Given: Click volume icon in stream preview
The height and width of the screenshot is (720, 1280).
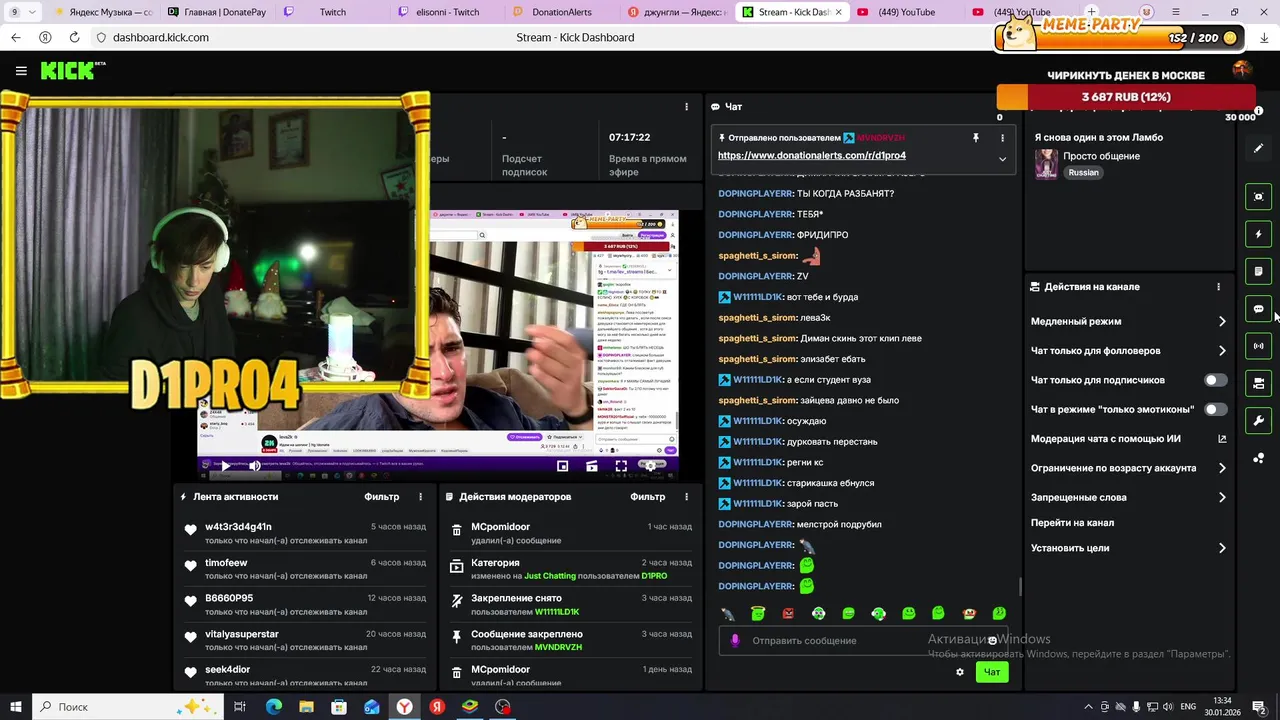Looking at the screenshot, I should click(255, 466).
